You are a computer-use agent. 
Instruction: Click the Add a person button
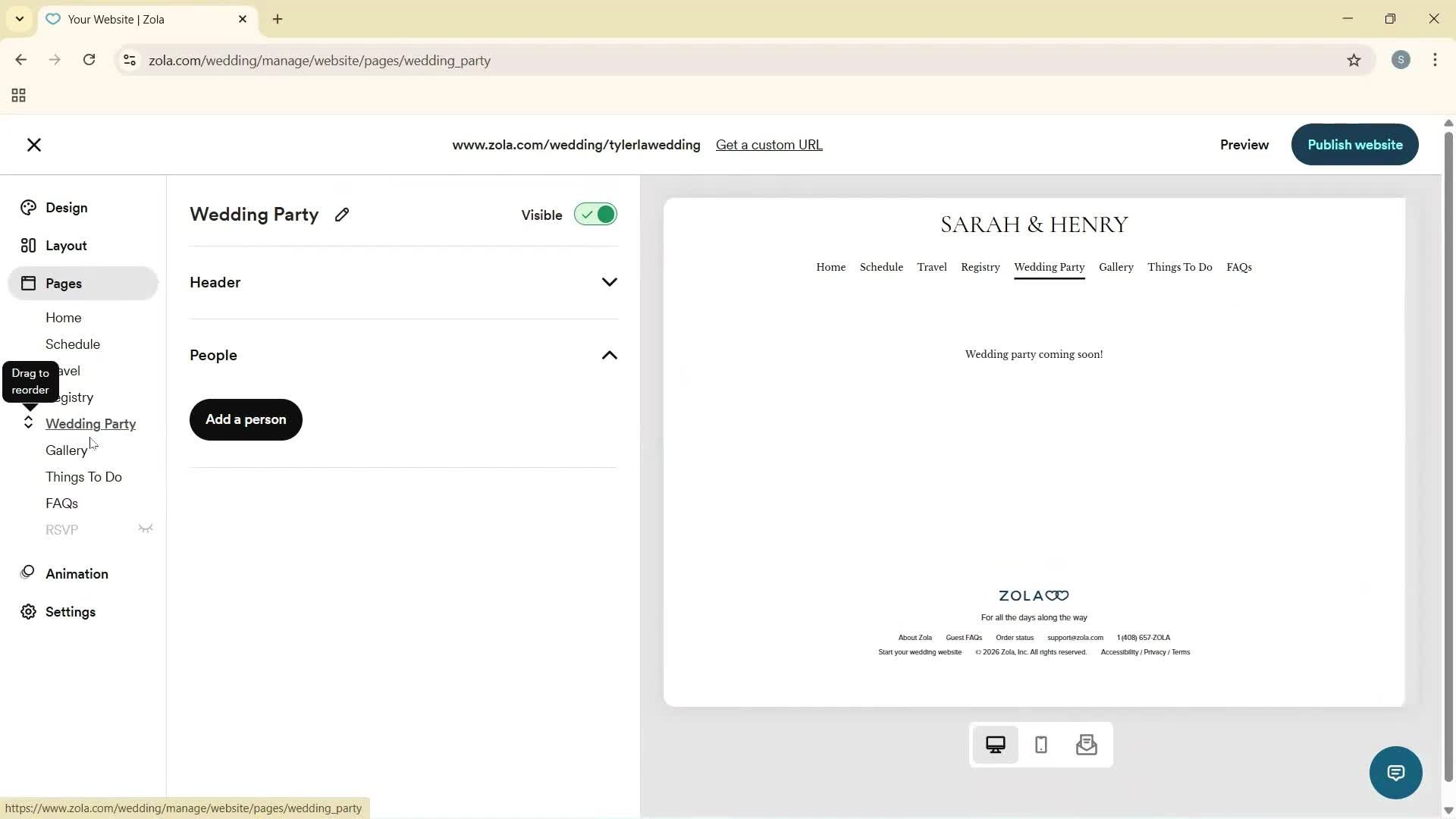pyautogui.click(x=245, y=419)
